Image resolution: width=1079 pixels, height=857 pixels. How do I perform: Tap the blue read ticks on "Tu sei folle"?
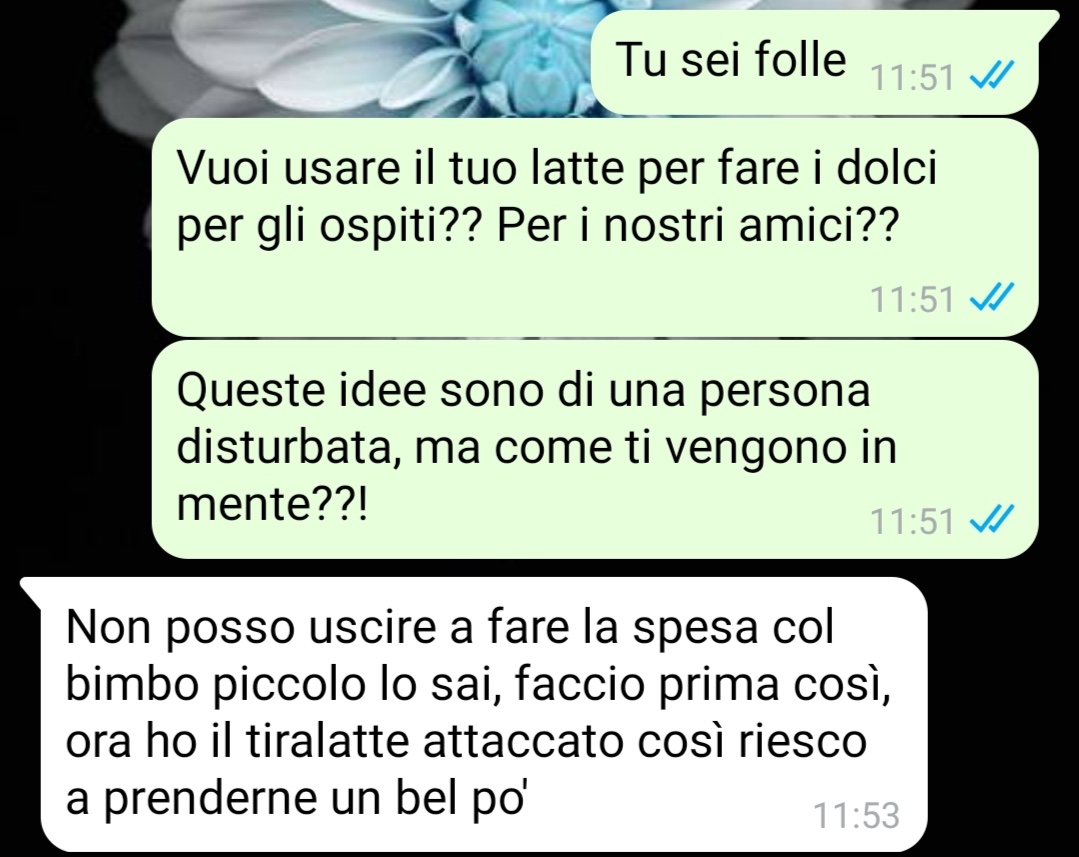(x=991, y=75)
